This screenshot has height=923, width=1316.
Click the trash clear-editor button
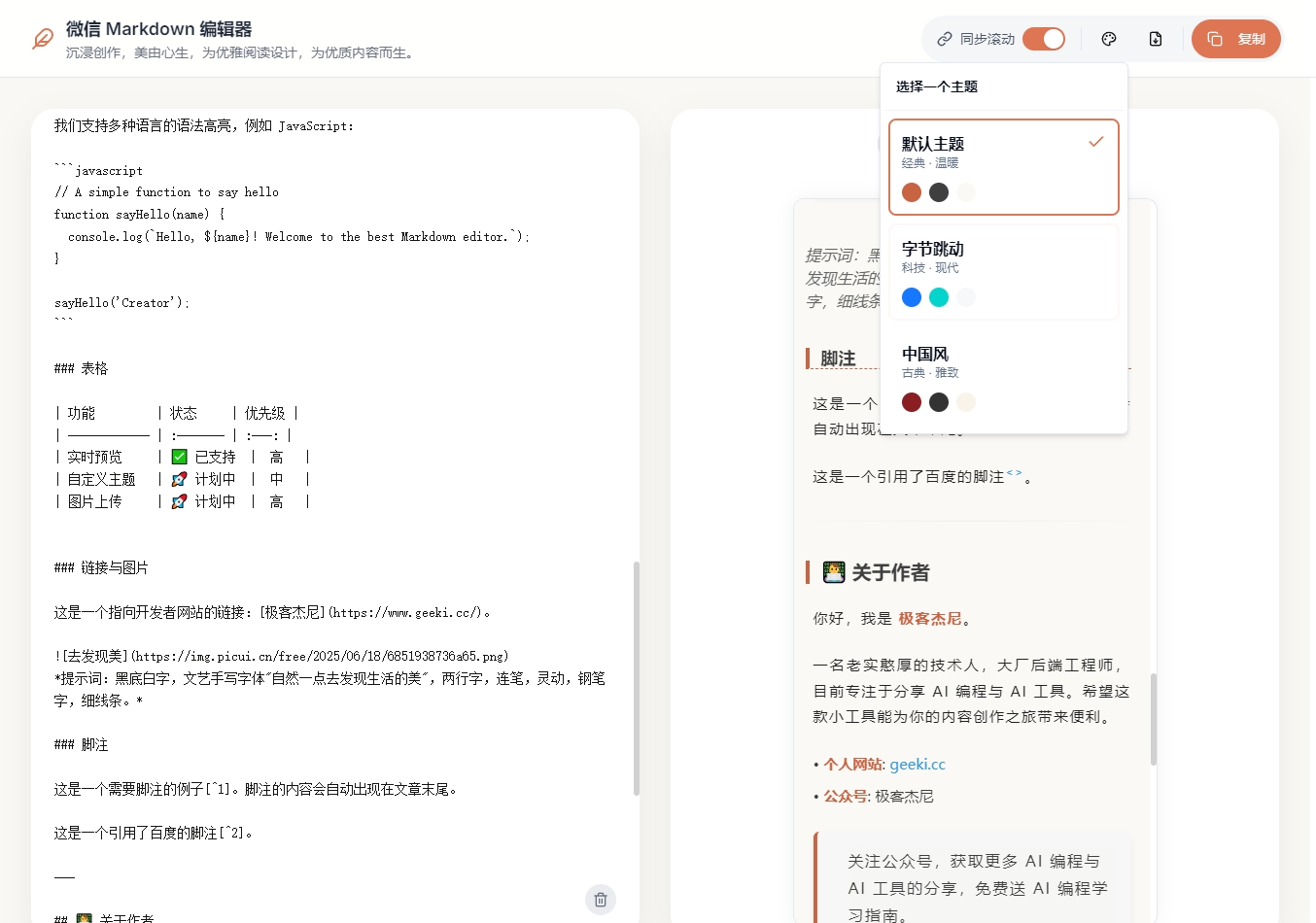coord(601,900)
